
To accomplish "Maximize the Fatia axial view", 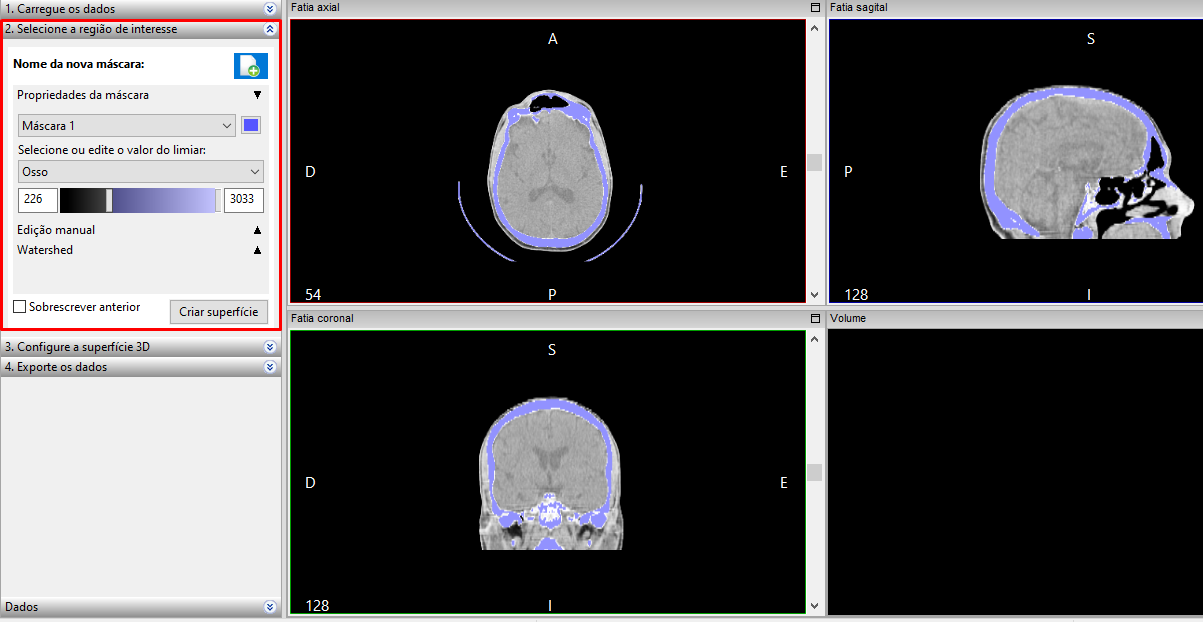I will 815,7.
